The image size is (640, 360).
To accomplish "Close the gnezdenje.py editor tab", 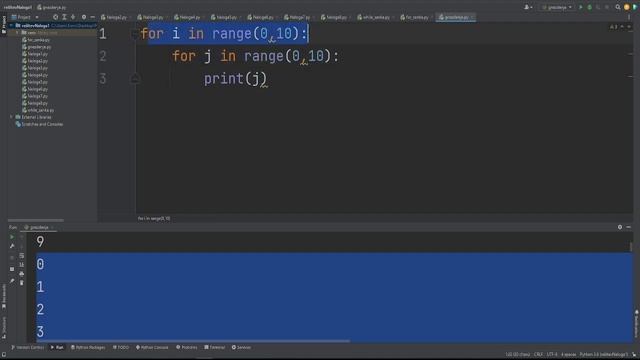I will pos(473,17).
